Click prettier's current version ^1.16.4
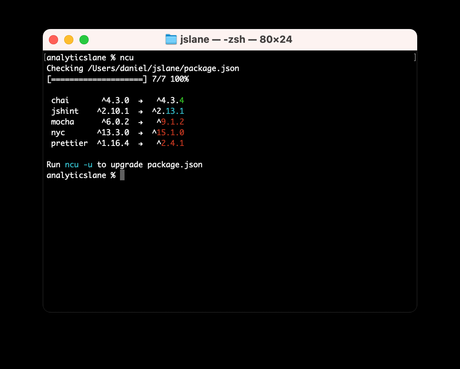 pyautogui.click(x=113, y=143)
